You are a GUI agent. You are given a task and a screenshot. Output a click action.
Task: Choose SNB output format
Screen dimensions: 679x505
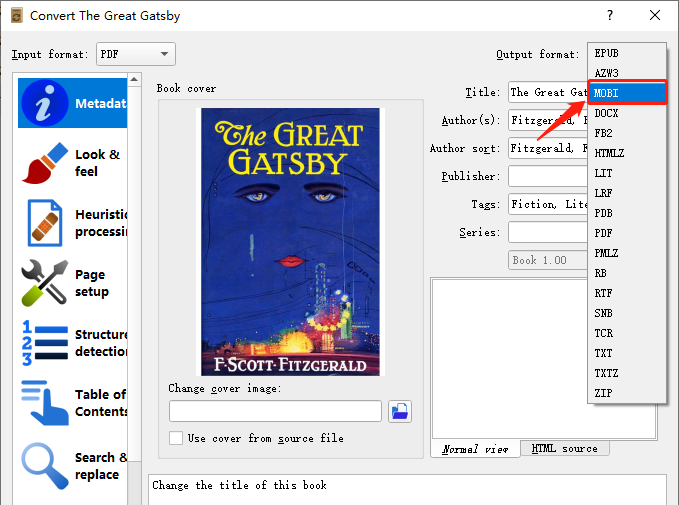click(627, 313)
